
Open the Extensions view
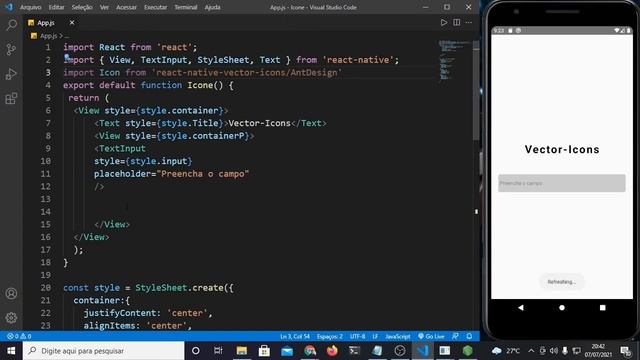click(x=11, y=98)
